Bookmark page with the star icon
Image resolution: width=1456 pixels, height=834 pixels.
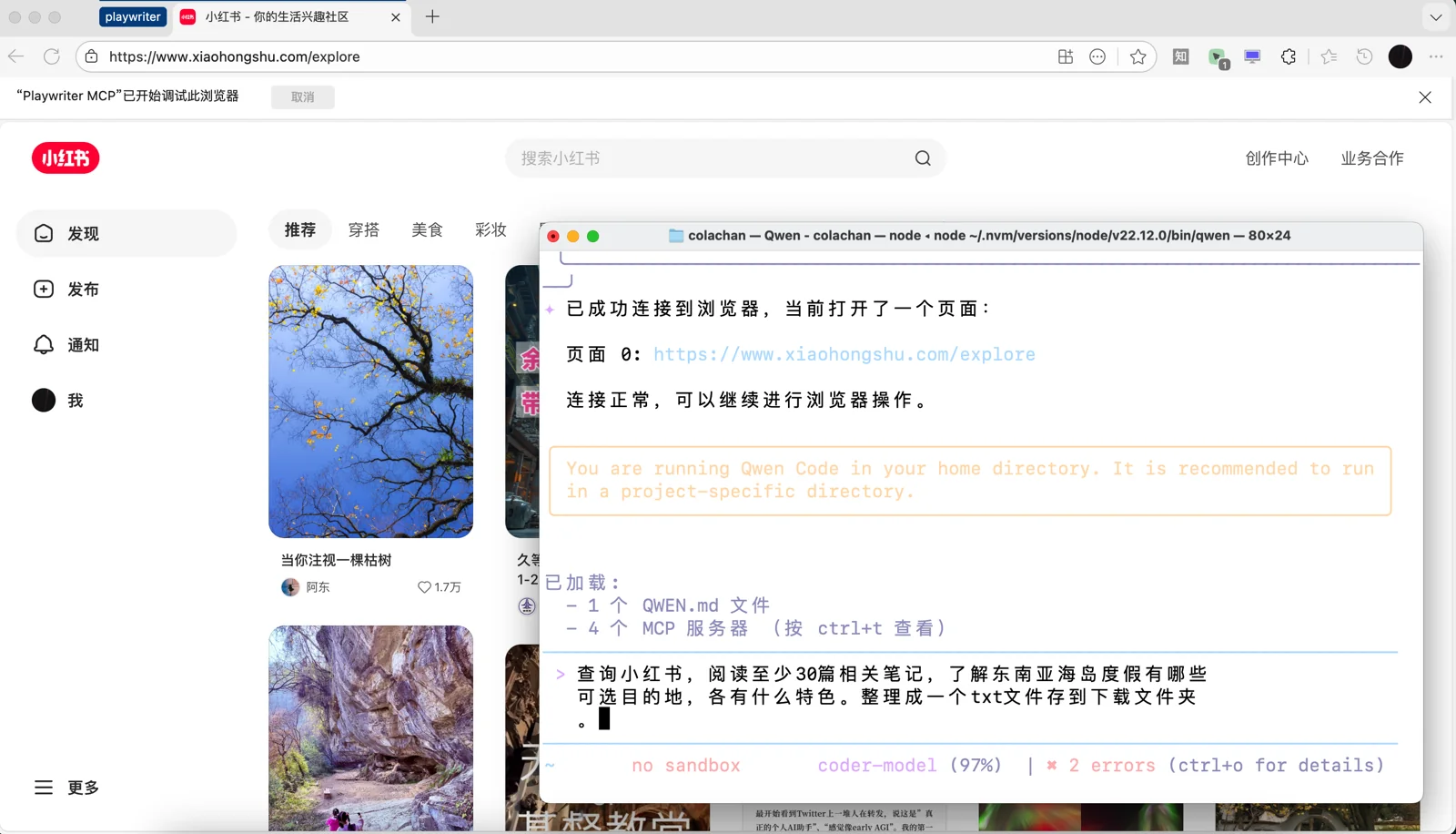click(1137, 56)
